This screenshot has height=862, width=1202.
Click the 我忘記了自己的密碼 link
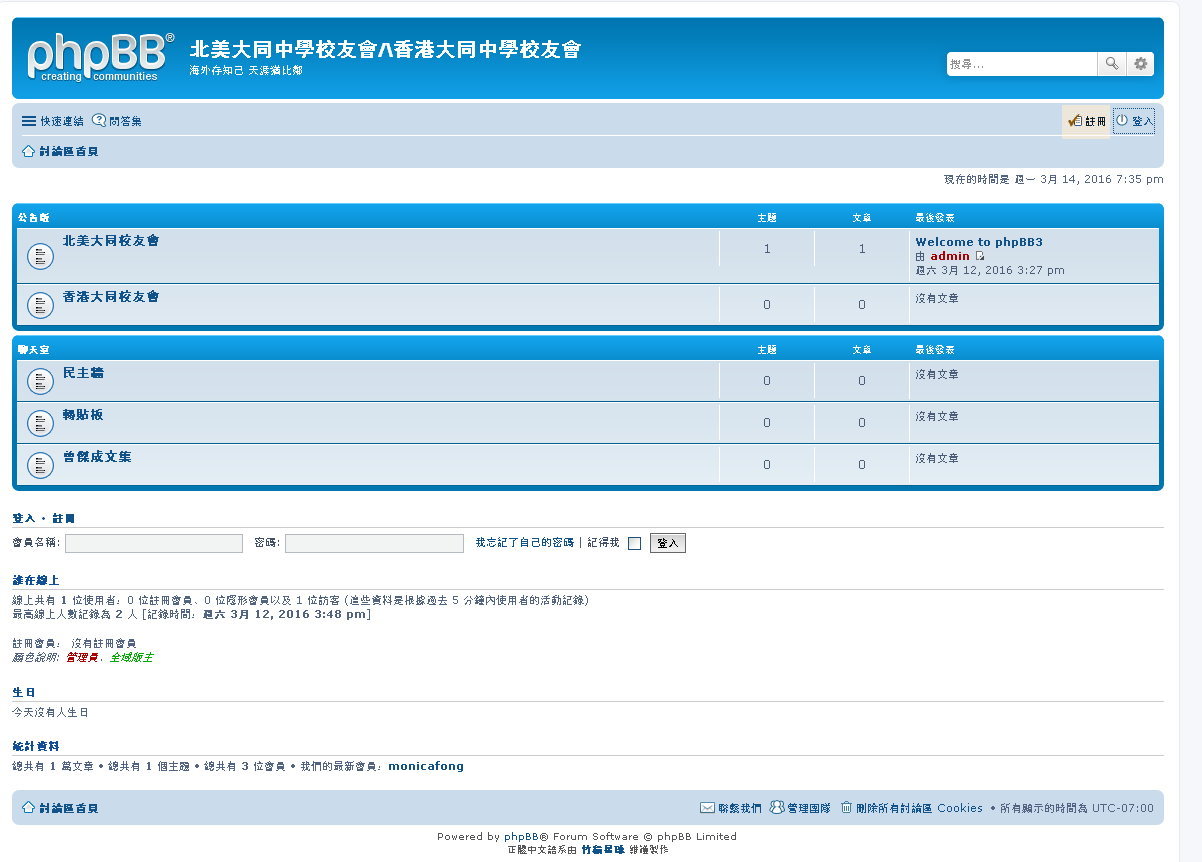524,542
